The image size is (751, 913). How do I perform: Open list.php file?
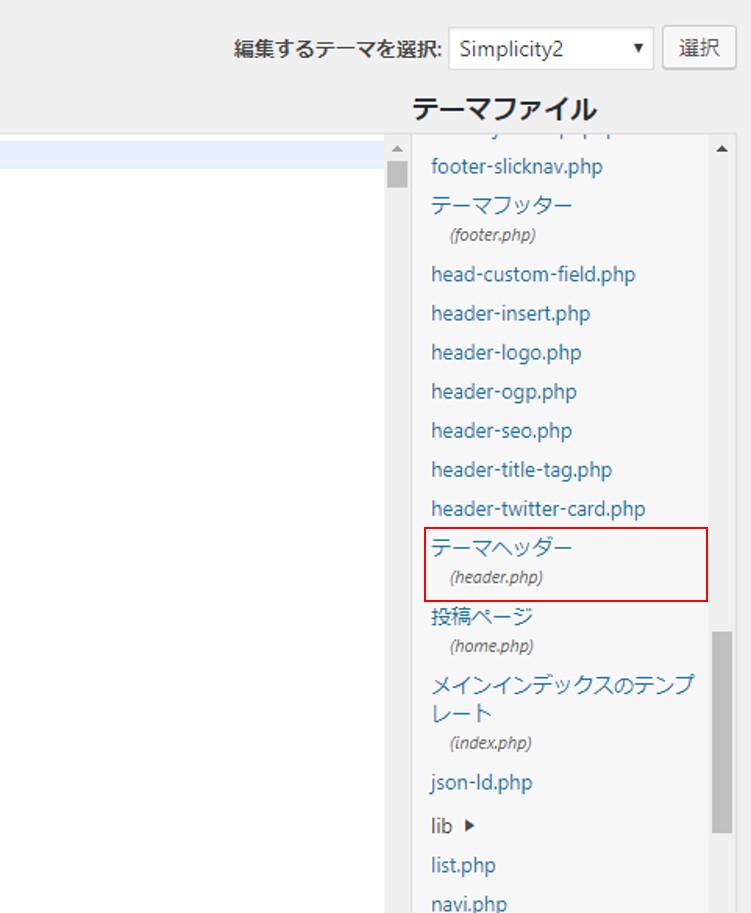[463, 865]
